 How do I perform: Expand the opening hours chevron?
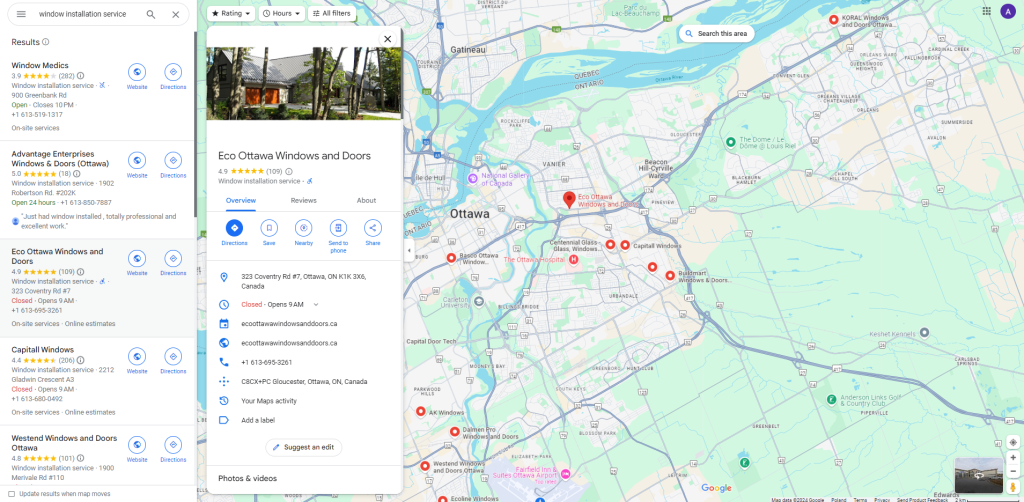coord(316,304)
